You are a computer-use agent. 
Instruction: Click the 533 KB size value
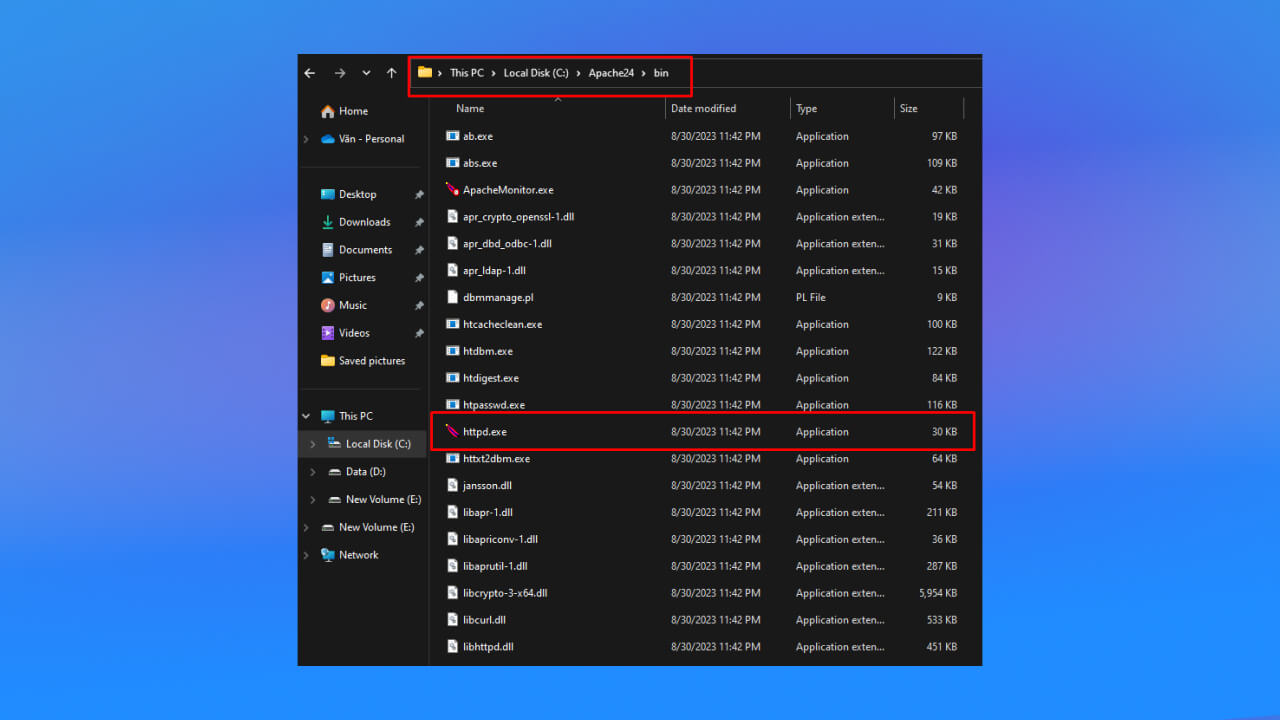click(x=942, y=620)
